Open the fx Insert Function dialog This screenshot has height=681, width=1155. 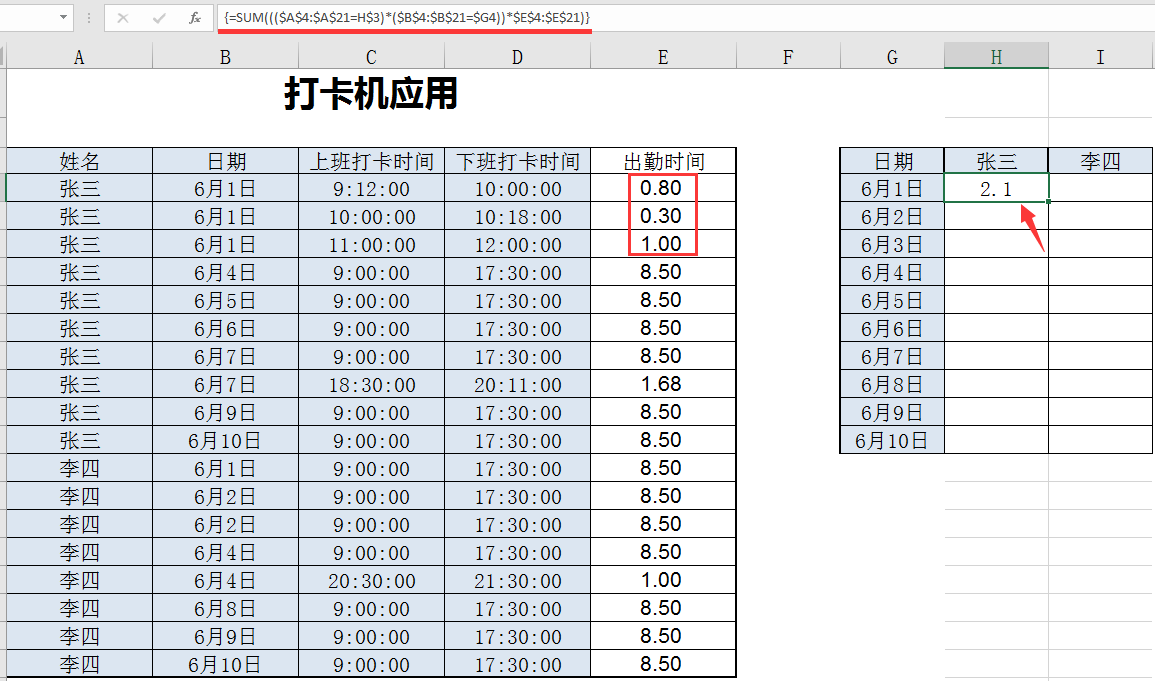[x=194, y=18]
